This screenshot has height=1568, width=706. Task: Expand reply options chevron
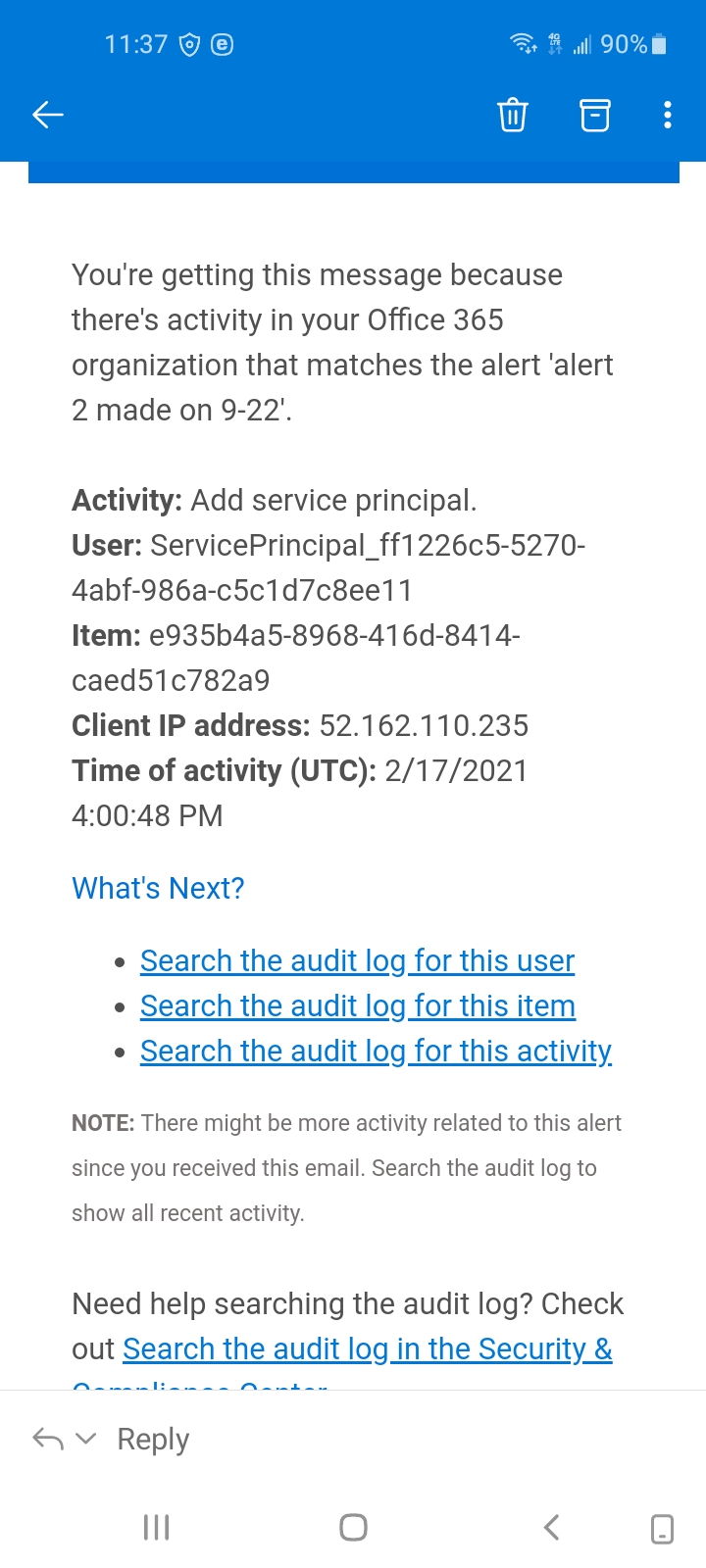[86, 1439]
